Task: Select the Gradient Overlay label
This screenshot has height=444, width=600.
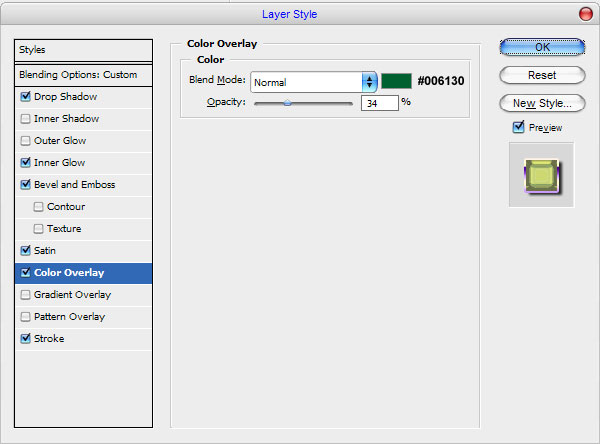Action: pyautogui.click(x=72, y=294)
